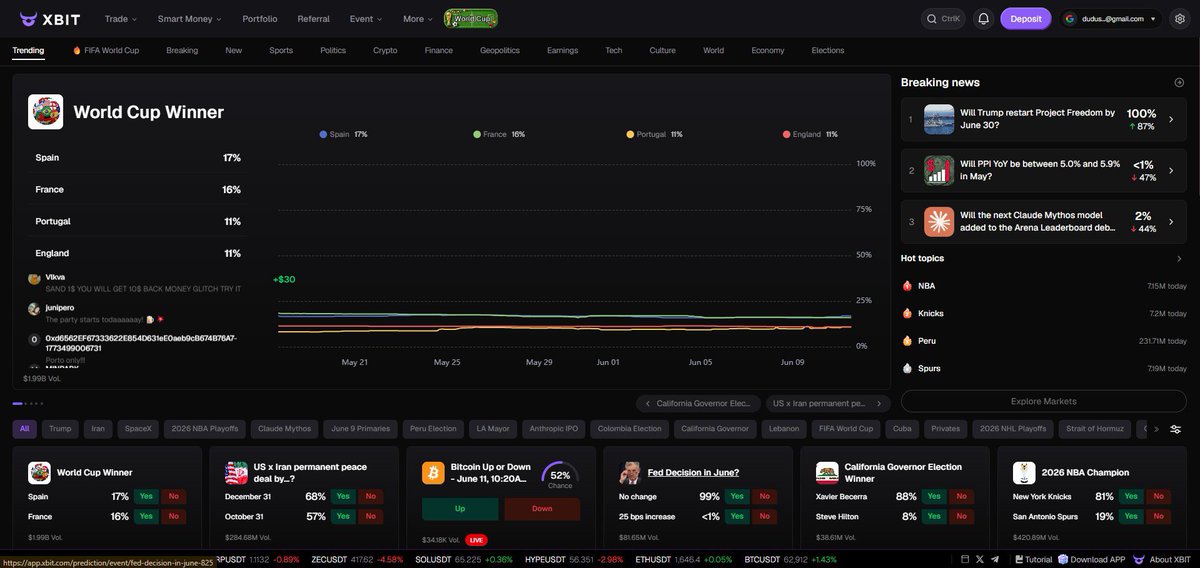
Task: Click the window-layout icon in the footer bar
Action: point(964,559)
